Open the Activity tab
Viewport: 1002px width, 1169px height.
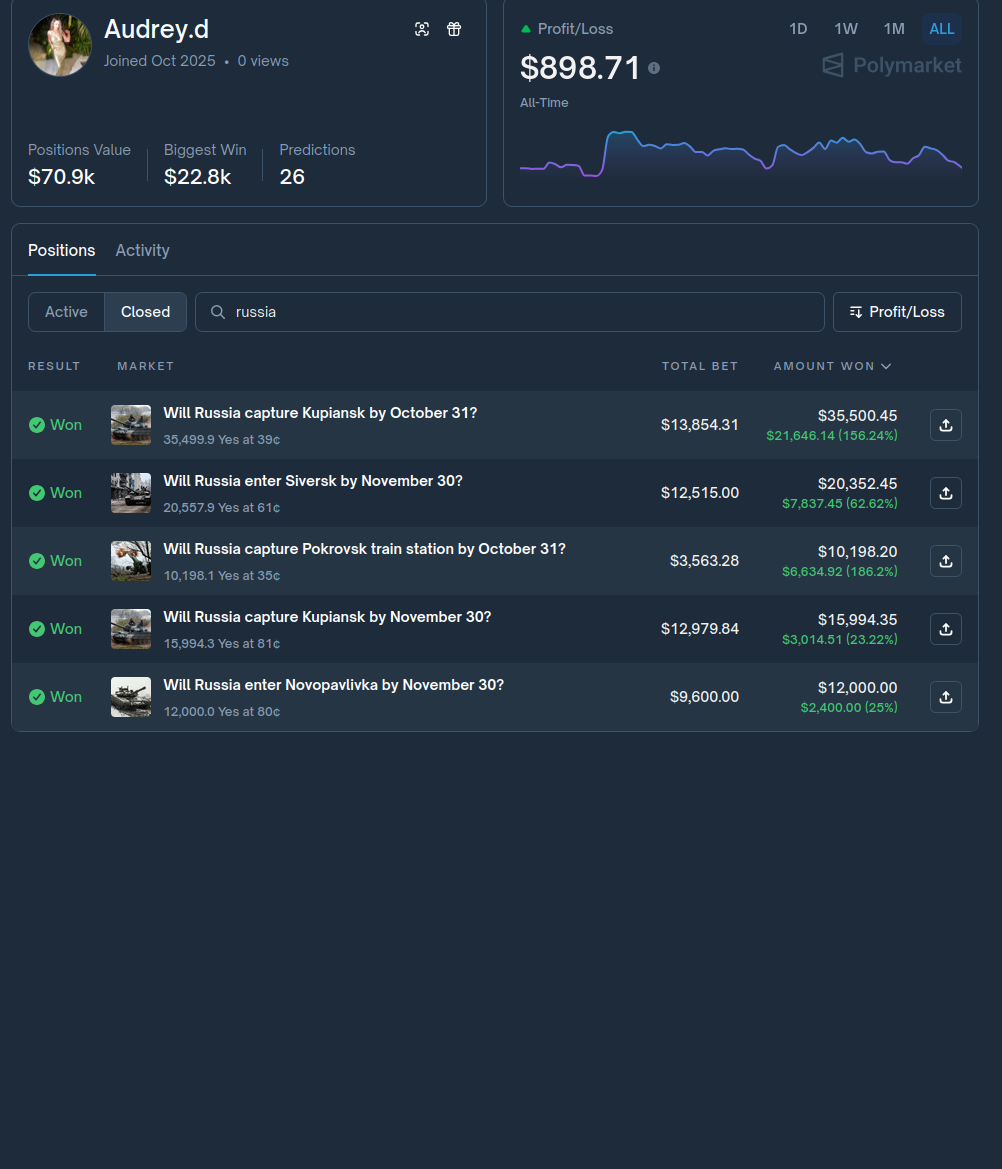142,250
